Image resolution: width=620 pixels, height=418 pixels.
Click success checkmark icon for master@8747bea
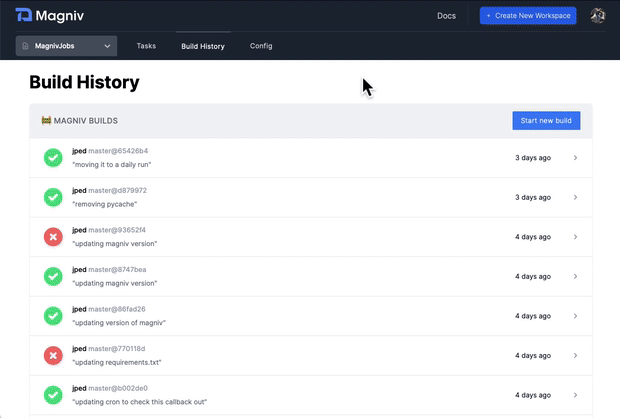pyautogui.click(x=53, y=276)
